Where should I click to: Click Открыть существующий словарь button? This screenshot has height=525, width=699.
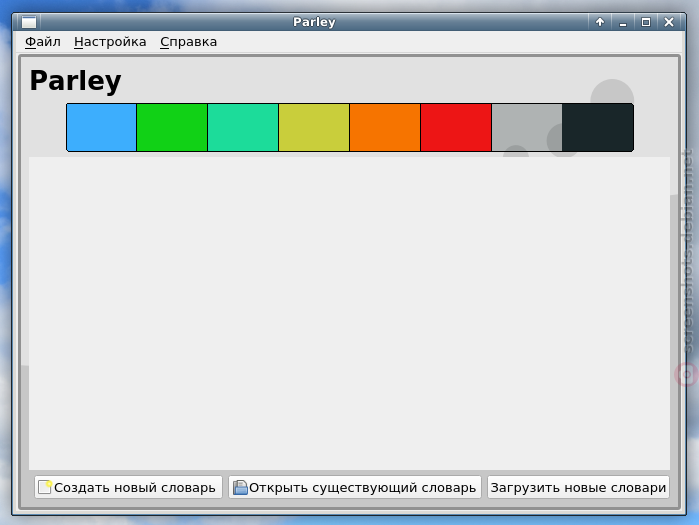click(355, 487)
